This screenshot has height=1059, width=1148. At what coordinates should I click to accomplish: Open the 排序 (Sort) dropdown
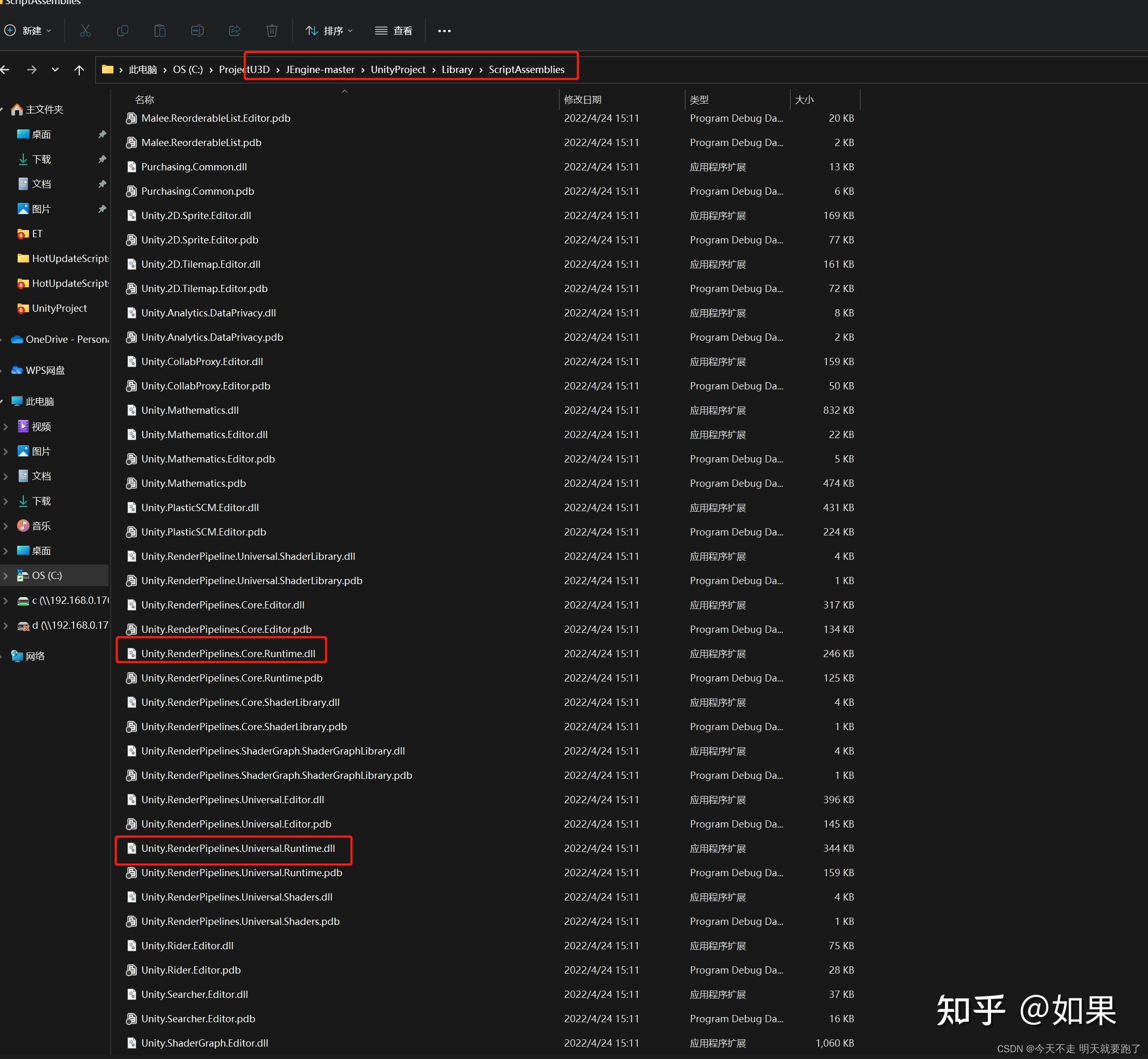pyautogui.click(x=329, y=31)
